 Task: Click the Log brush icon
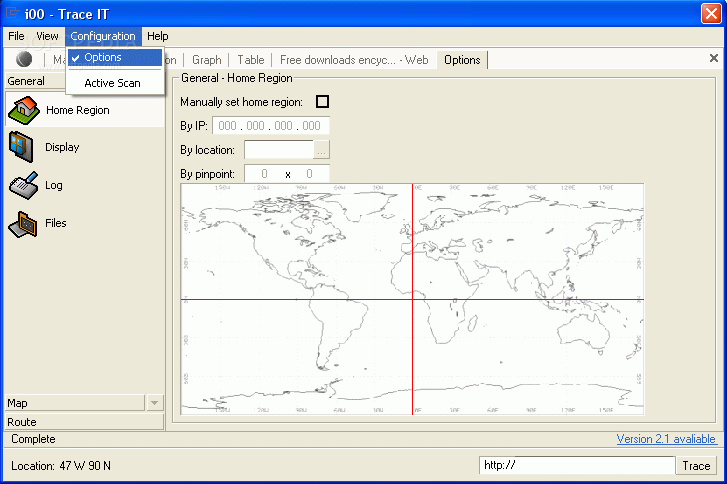coord(24,185)
